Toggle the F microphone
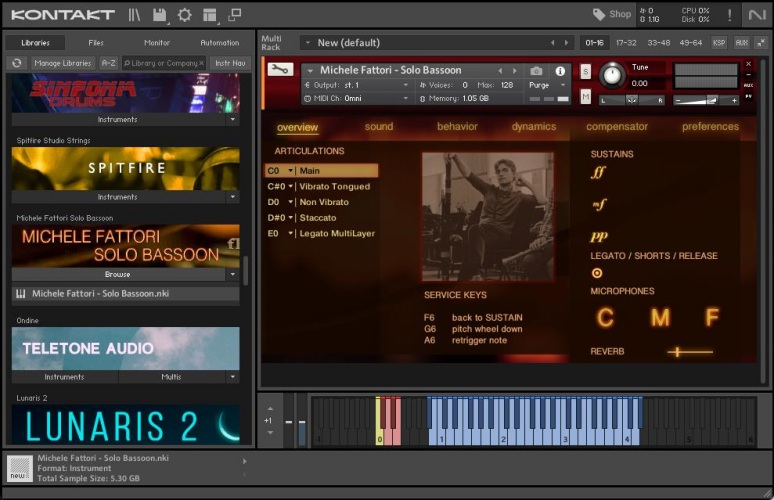Screen dimensions: 774x500 coord(712,319)
